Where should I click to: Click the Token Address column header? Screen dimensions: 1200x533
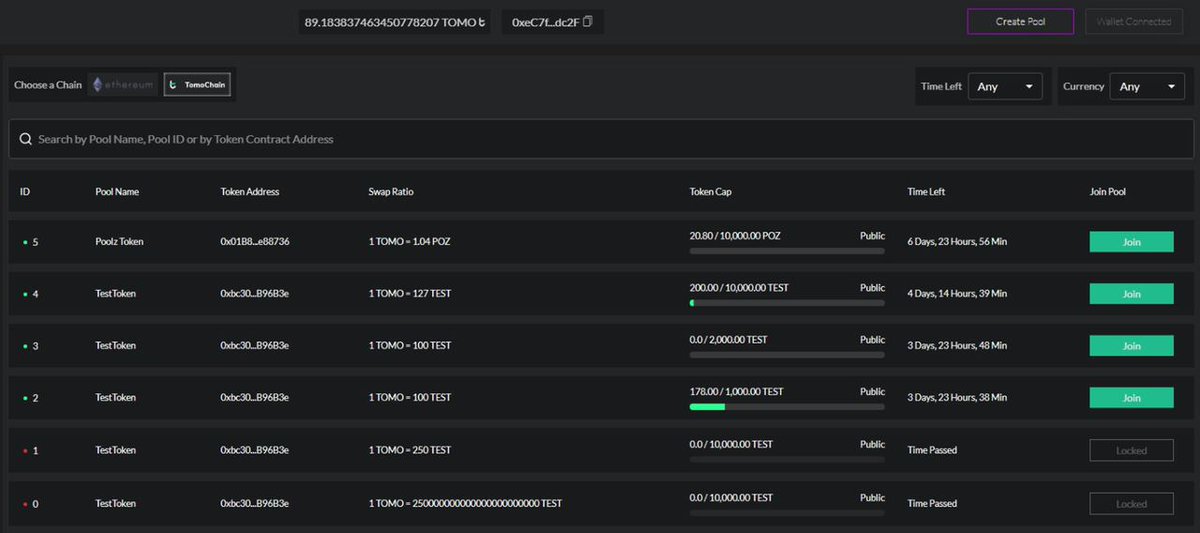tap(250, 191)
